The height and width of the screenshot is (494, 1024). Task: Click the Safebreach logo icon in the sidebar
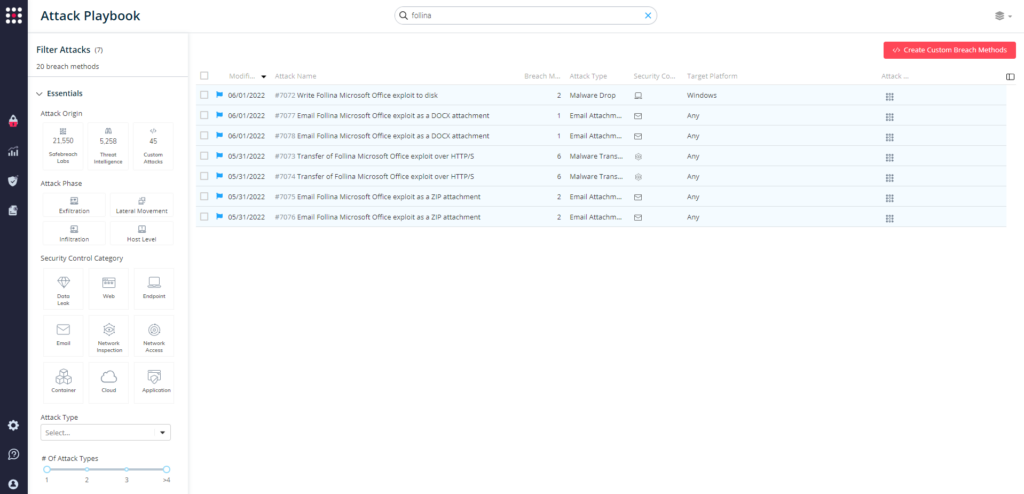point(13,16)
